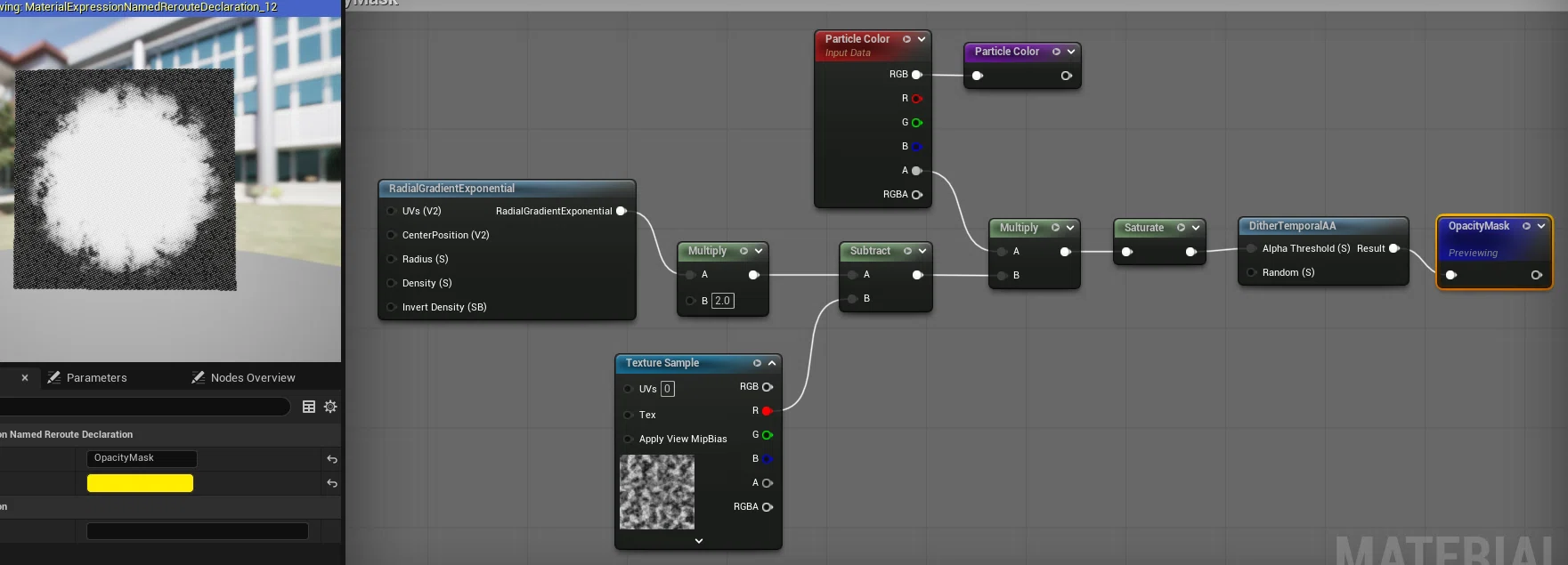The height and width of the screenshot is (565, 1568).
Task: Expand the Particle Color input node chevron
Action: click(x=922, y=39)
